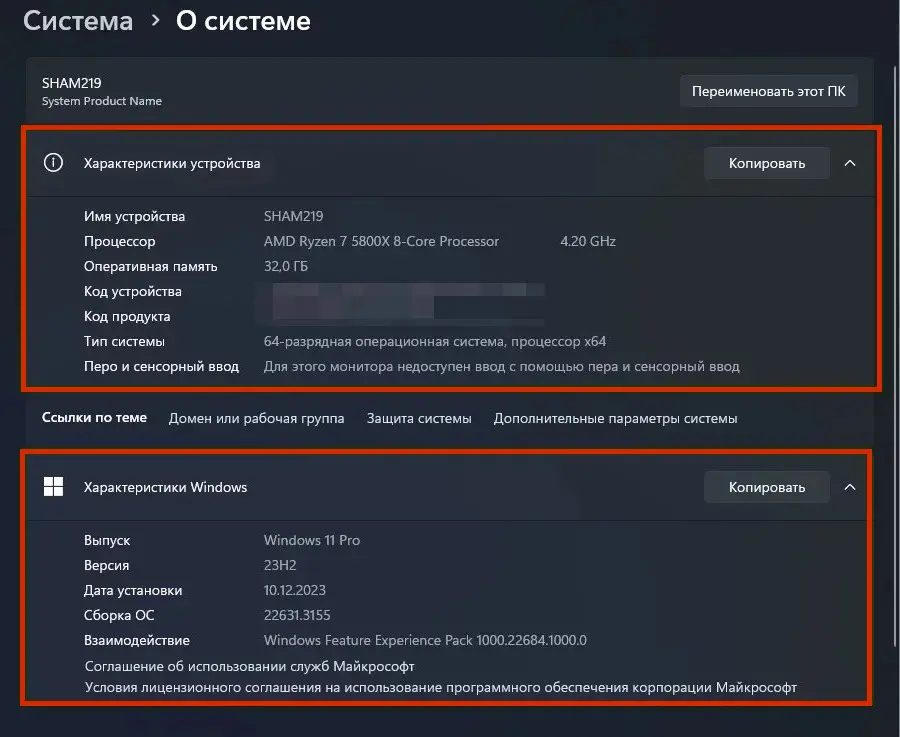Collapse the Характеристики устройства section chevron
Screen dimensions: 900x737
(850, 163)
